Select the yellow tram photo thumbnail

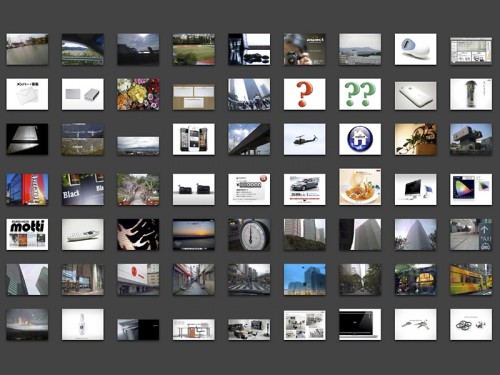(x=471, y=280)
